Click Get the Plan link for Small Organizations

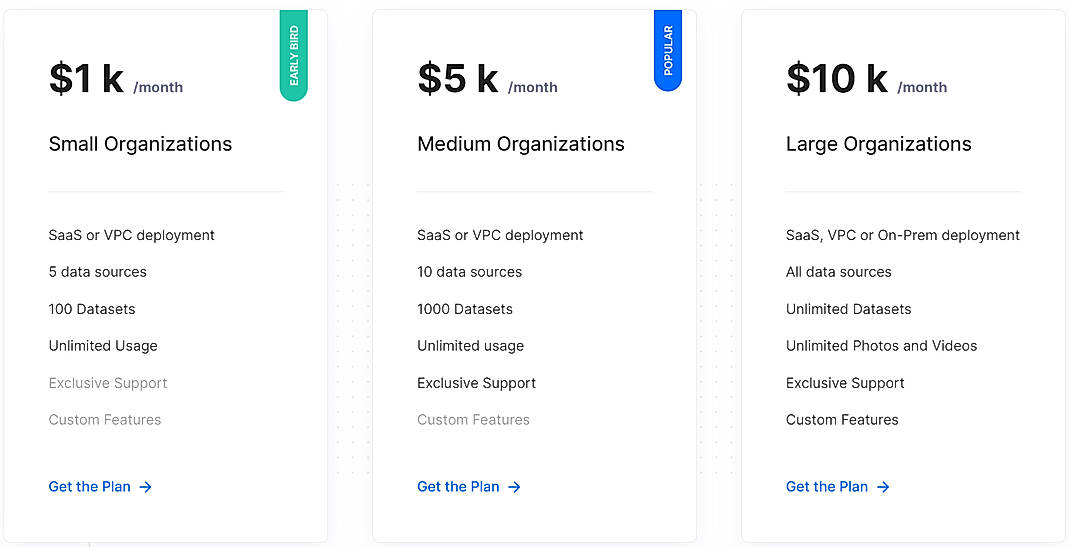tap(100, 486)
